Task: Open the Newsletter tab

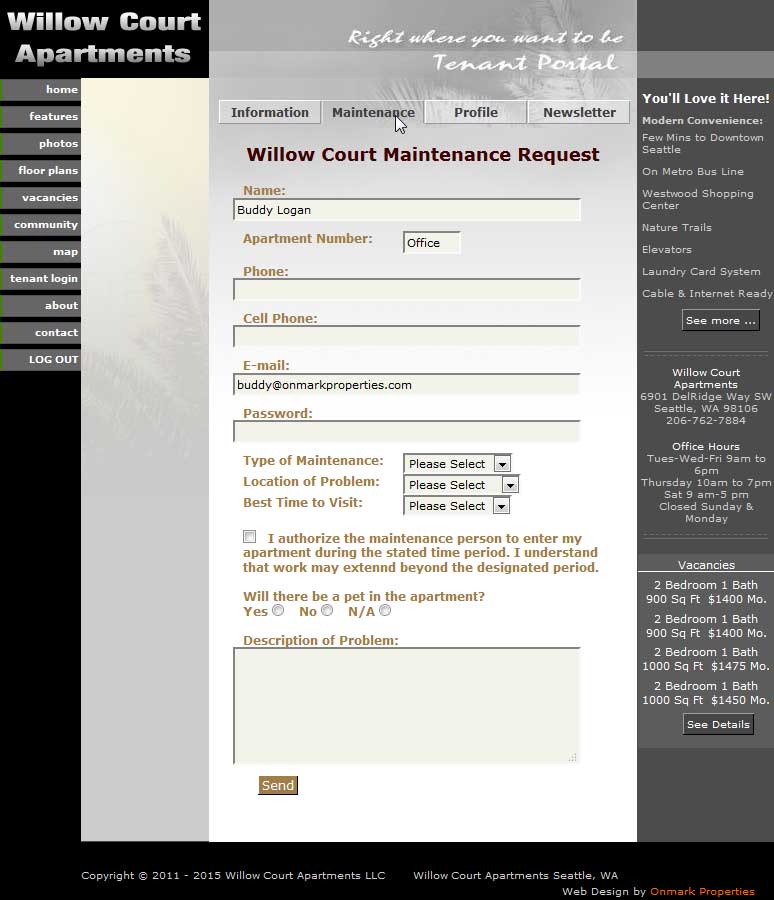Action: pyautogui.click(x=579, y=112)
